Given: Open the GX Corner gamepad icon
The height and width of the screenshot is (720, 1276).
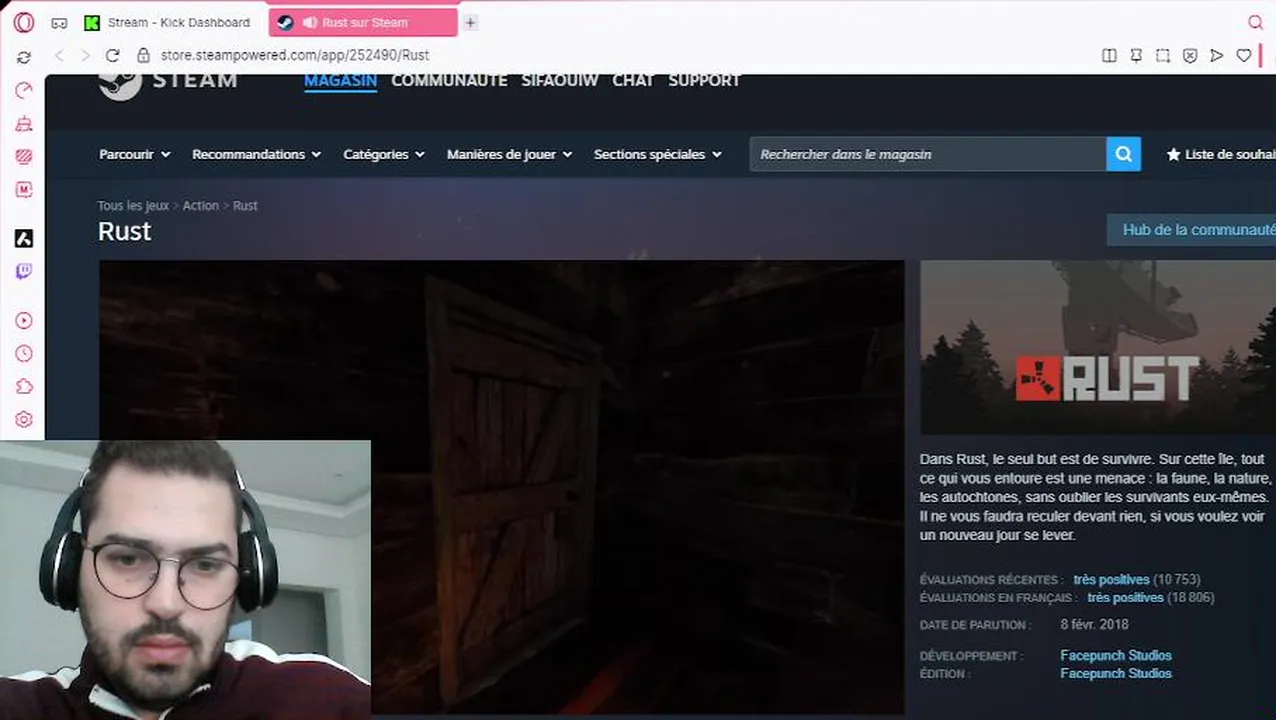Looking at the screenshot, I should pos(59,22).
